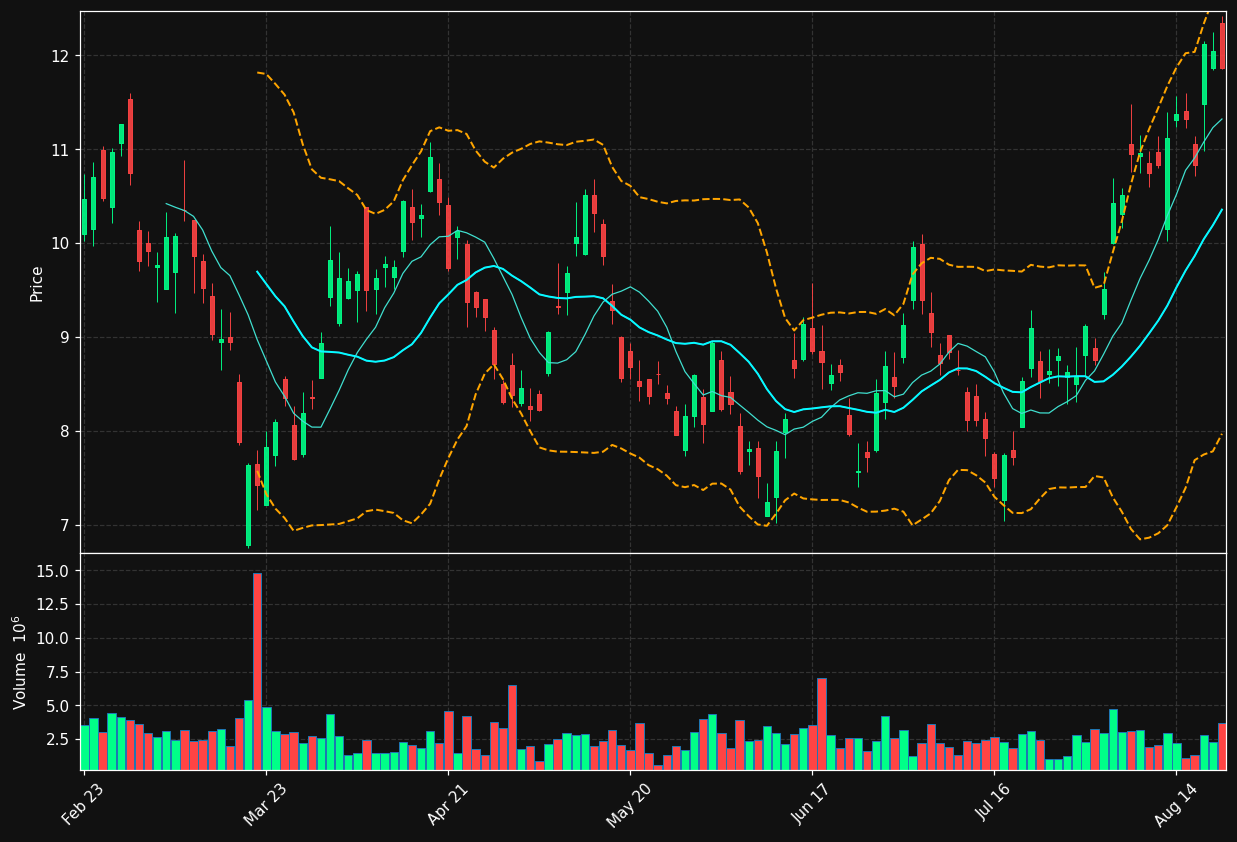Click the 'Volume 10⁶' y-axis title

pos(20,663)
